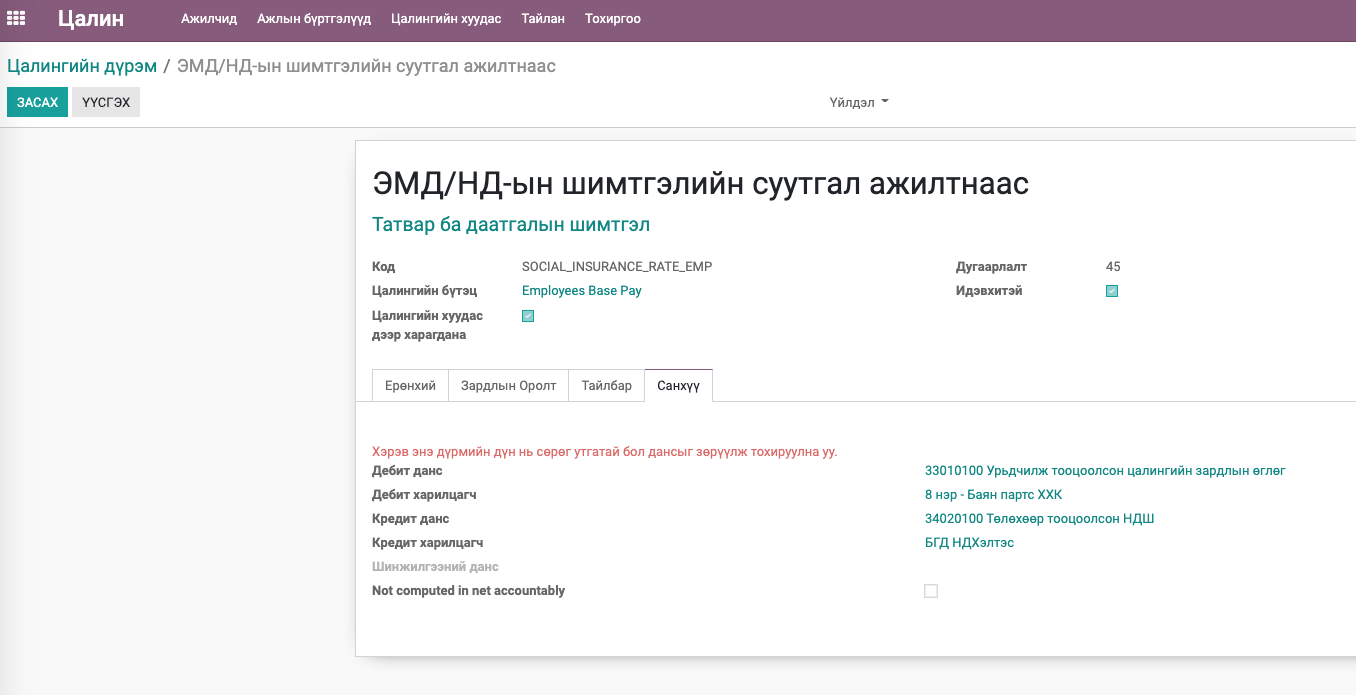Click the ЗАСАХ edit button
The height and width of the screenshot is (695, 1356).
(37, 103)
